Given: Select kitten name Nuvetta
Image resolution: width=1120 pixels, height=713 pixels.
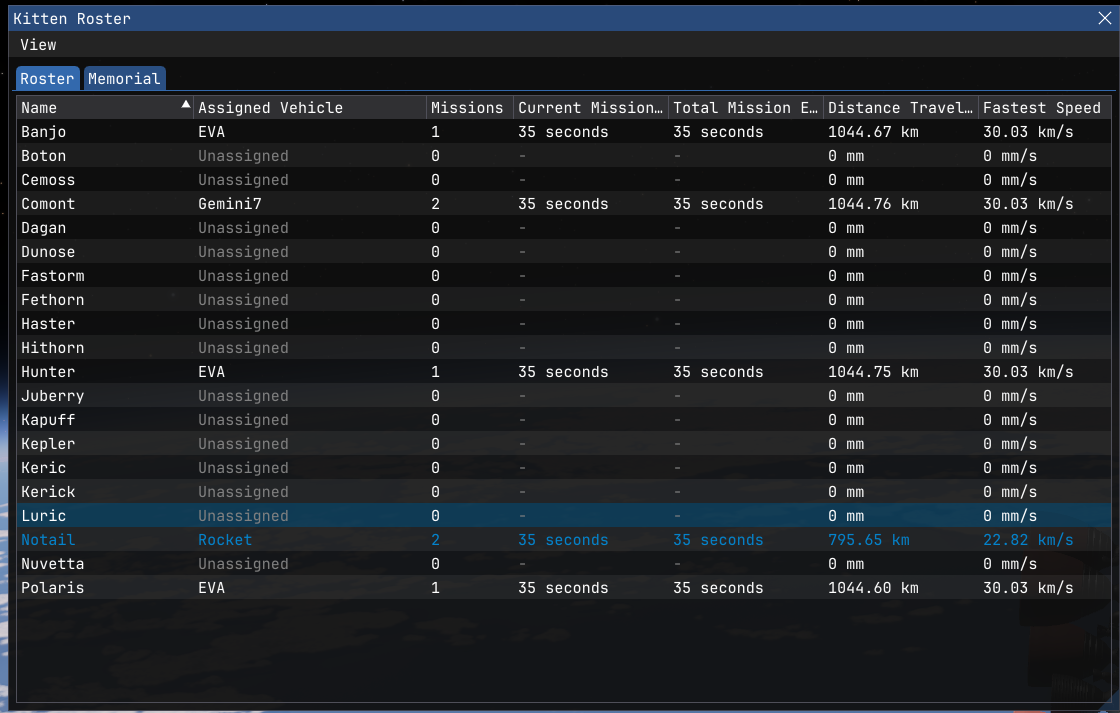Looking at the screenshot, I should point(53,564).
